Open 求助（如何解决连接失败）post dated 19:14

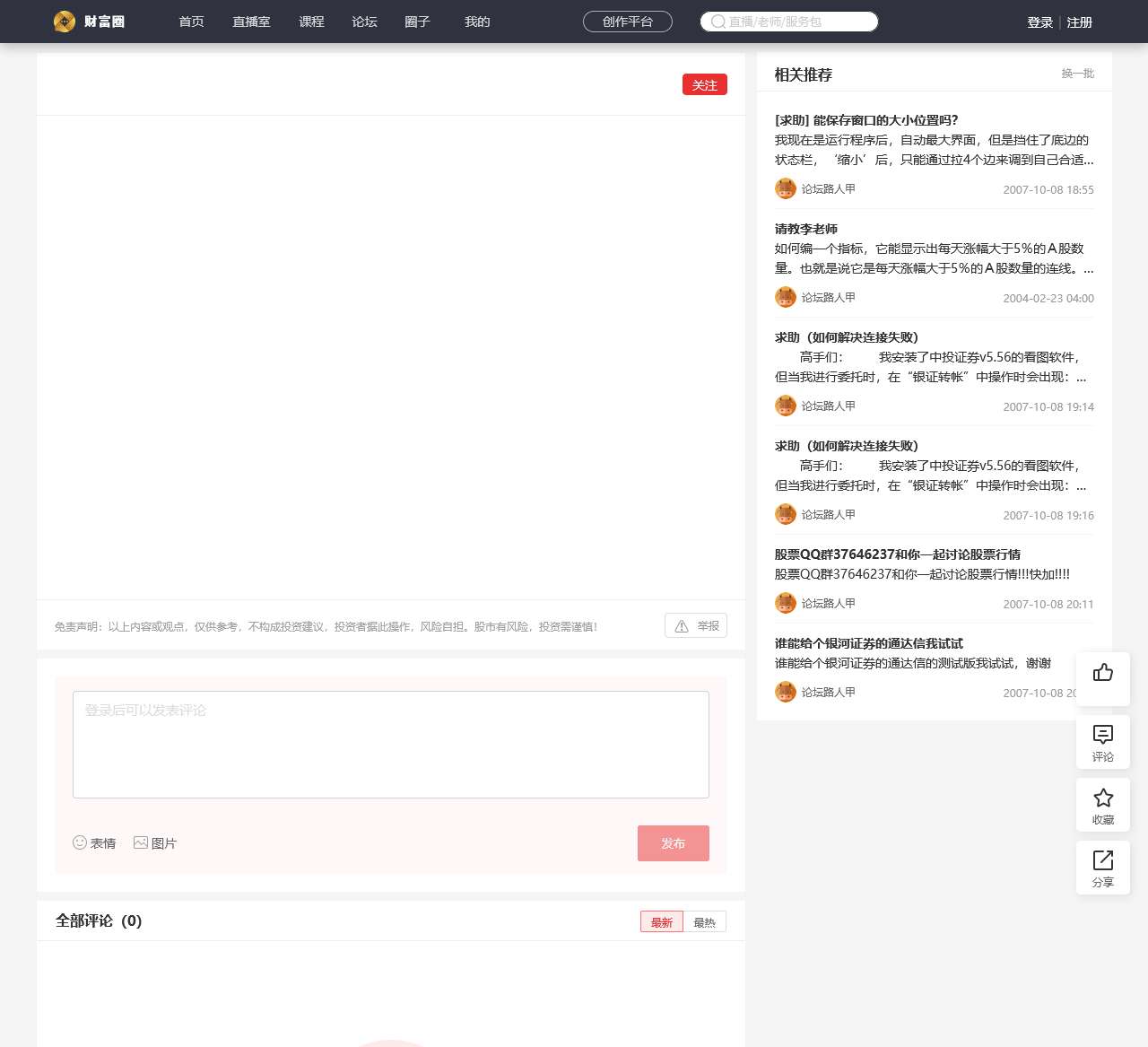pos(847,337)
